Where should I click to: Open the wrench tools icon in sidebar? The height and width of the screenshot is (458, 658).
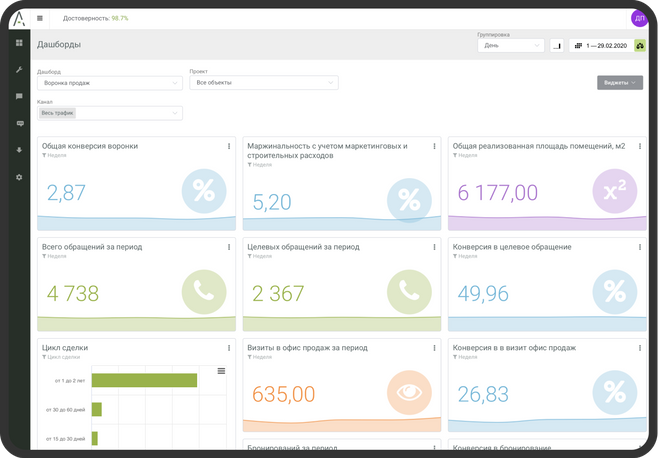(x=18, y=69)
